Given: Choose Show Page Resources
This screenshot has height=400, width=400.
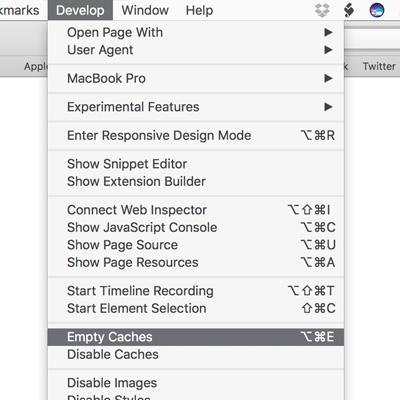Looking at the screenshot, I should 196,263.
